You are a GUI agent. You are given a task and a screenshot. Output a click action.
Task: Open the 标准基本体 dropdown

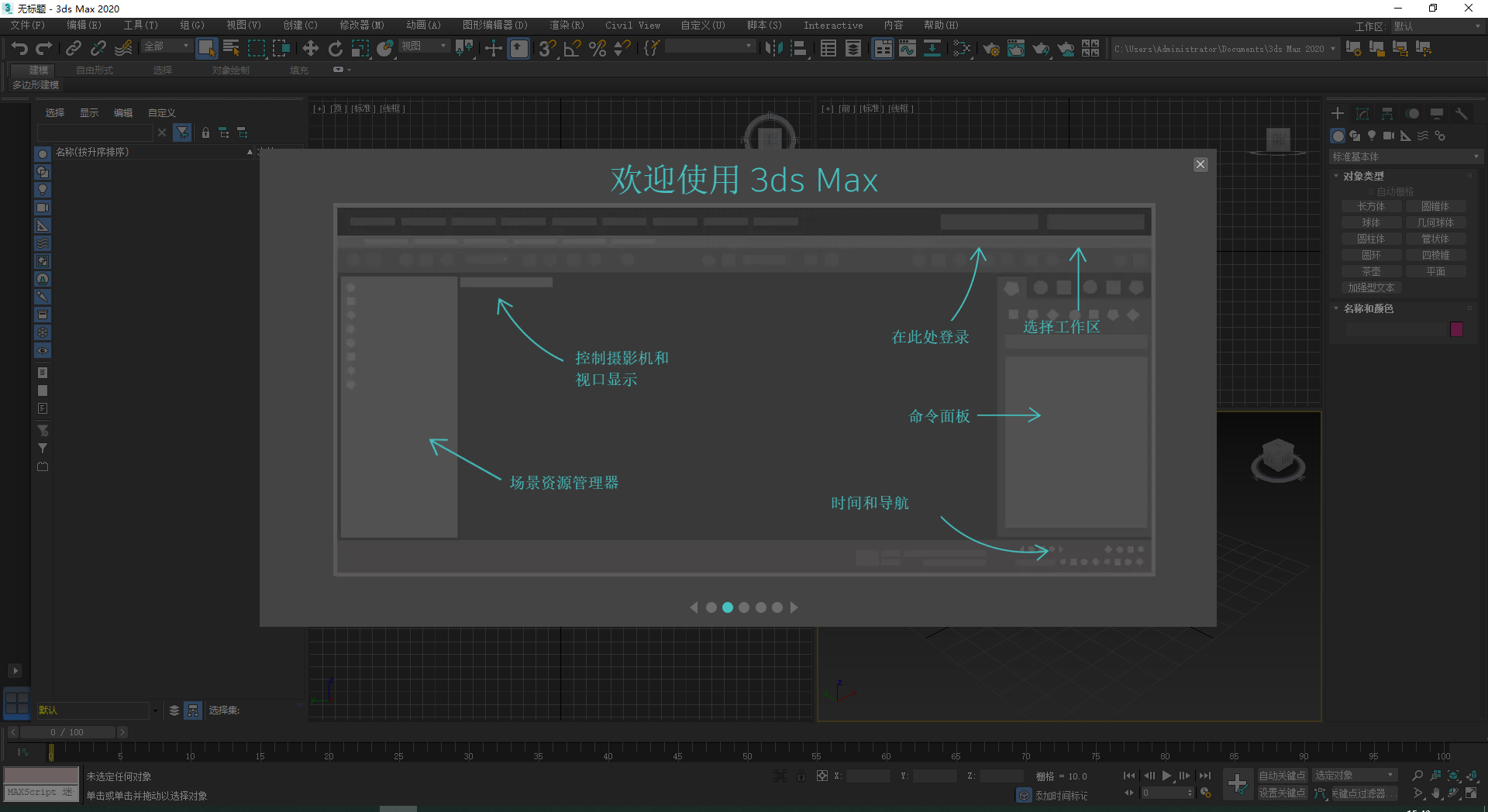pos(1404,157)
